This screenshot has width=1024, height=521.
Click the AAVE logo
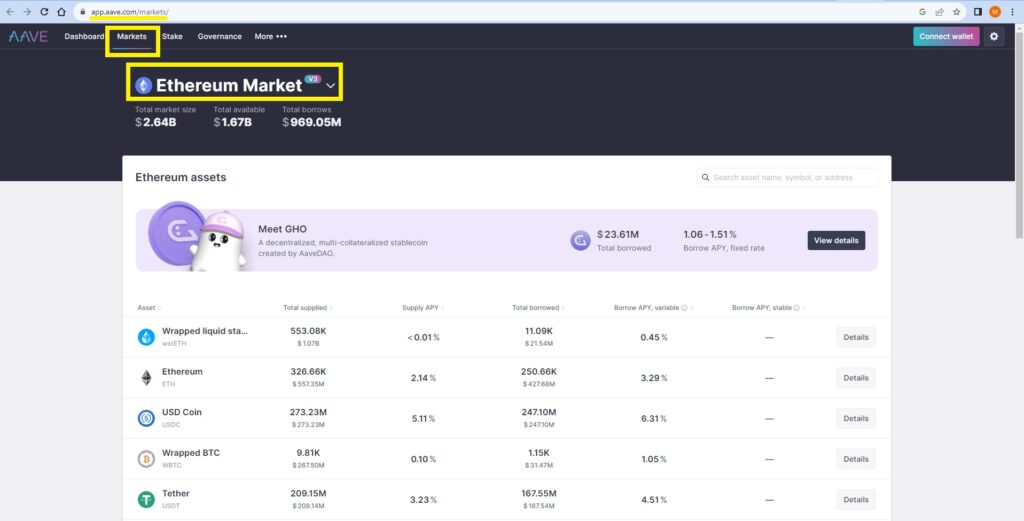28,37
